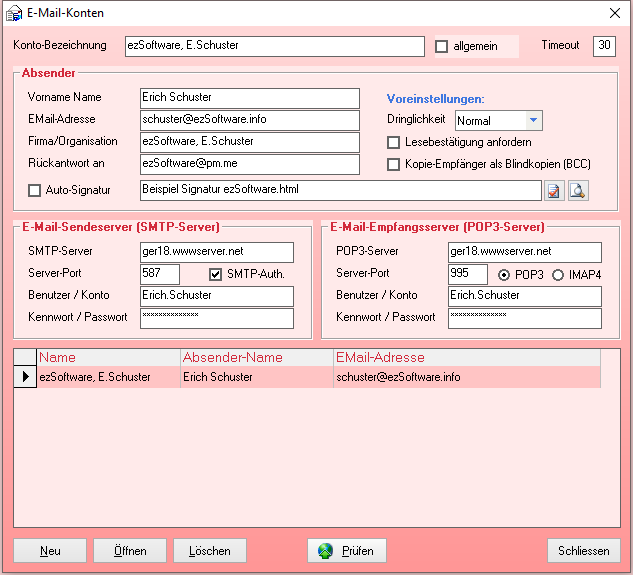Check Kopie-Empfänger als Blindkopien (BCC)
Image resolution: width=633 pixels, height=575 pixels.
[x=394, y=164]
